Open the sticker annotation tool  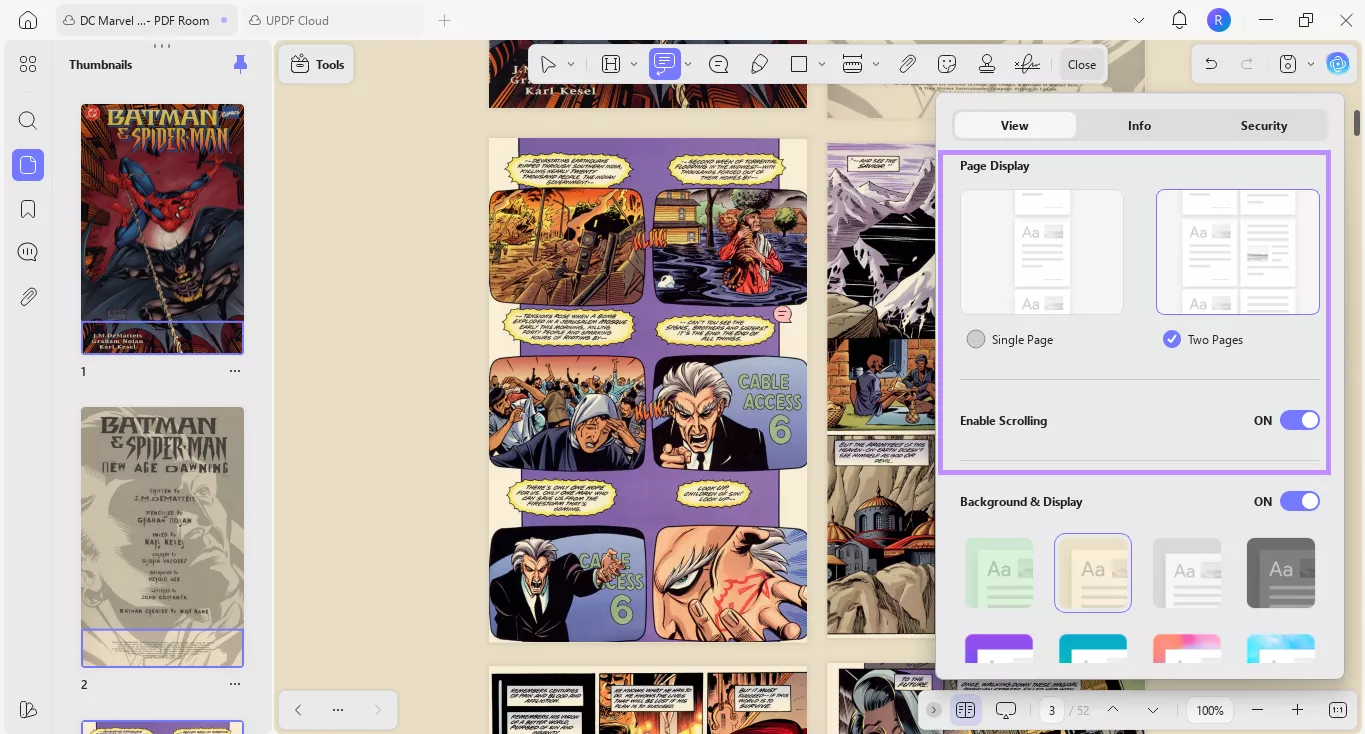pos(946,64)
